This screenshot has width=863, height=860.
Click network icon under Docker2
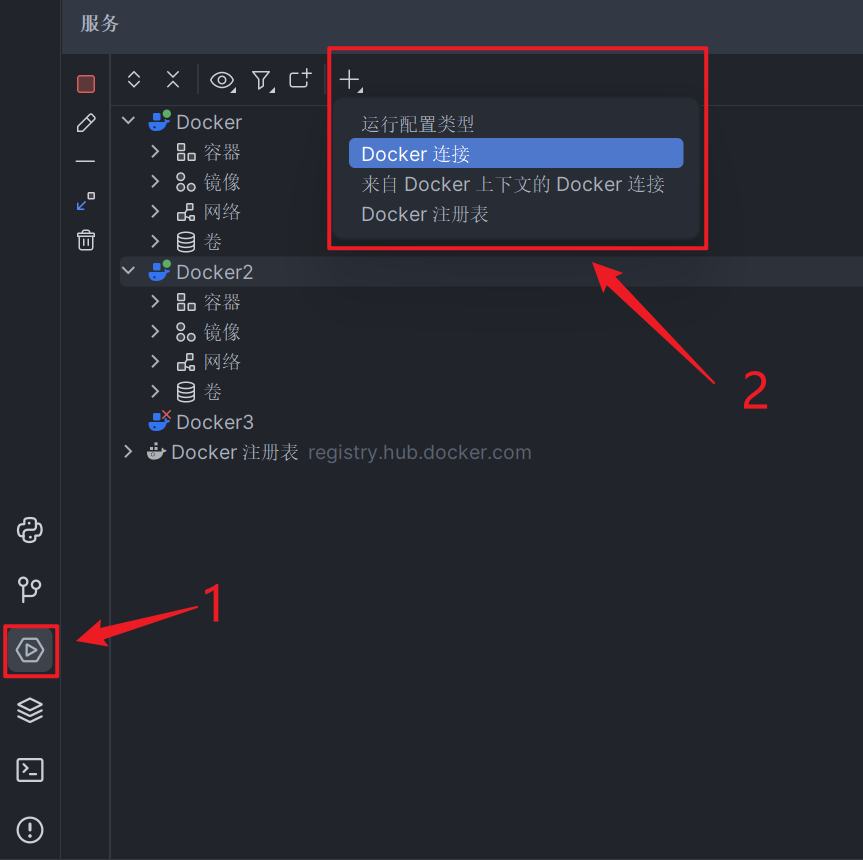[186, 362]
